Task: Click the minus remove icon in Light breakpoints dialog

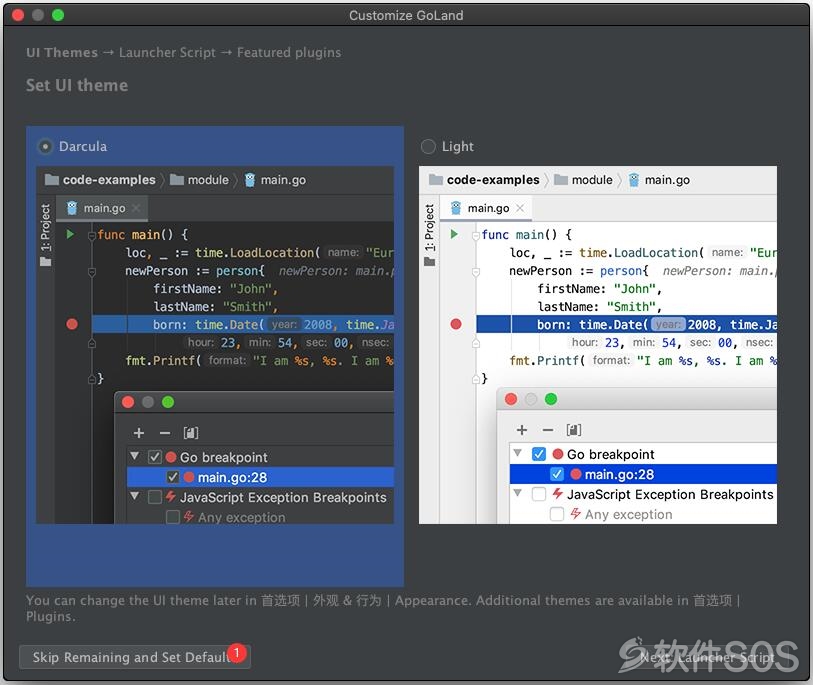Action: click(548, 430)
